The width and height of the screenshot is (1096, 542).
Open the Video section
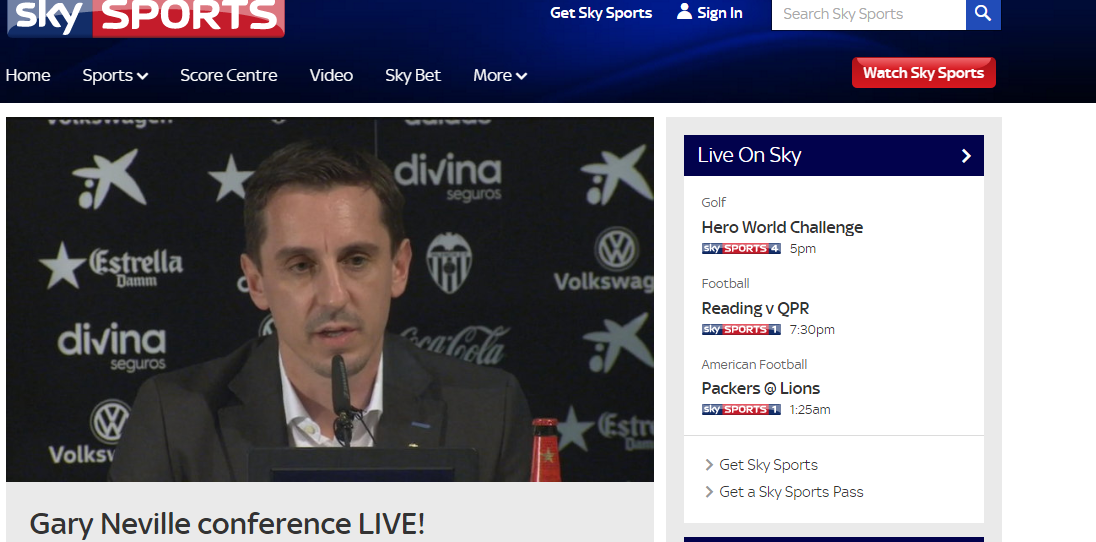tap(331, 75)
